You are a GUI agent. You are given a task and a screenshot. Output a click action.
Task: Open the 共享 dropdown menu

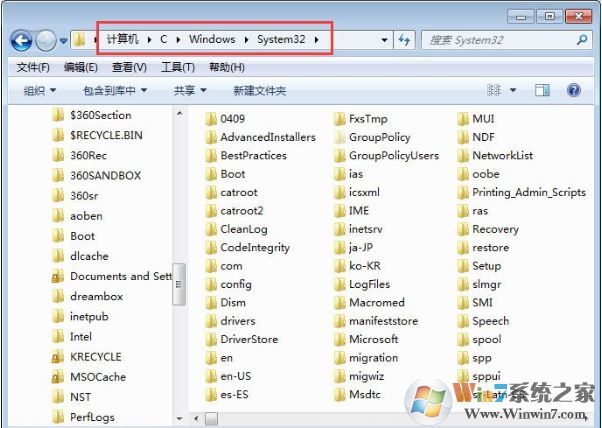coord(188,90)
